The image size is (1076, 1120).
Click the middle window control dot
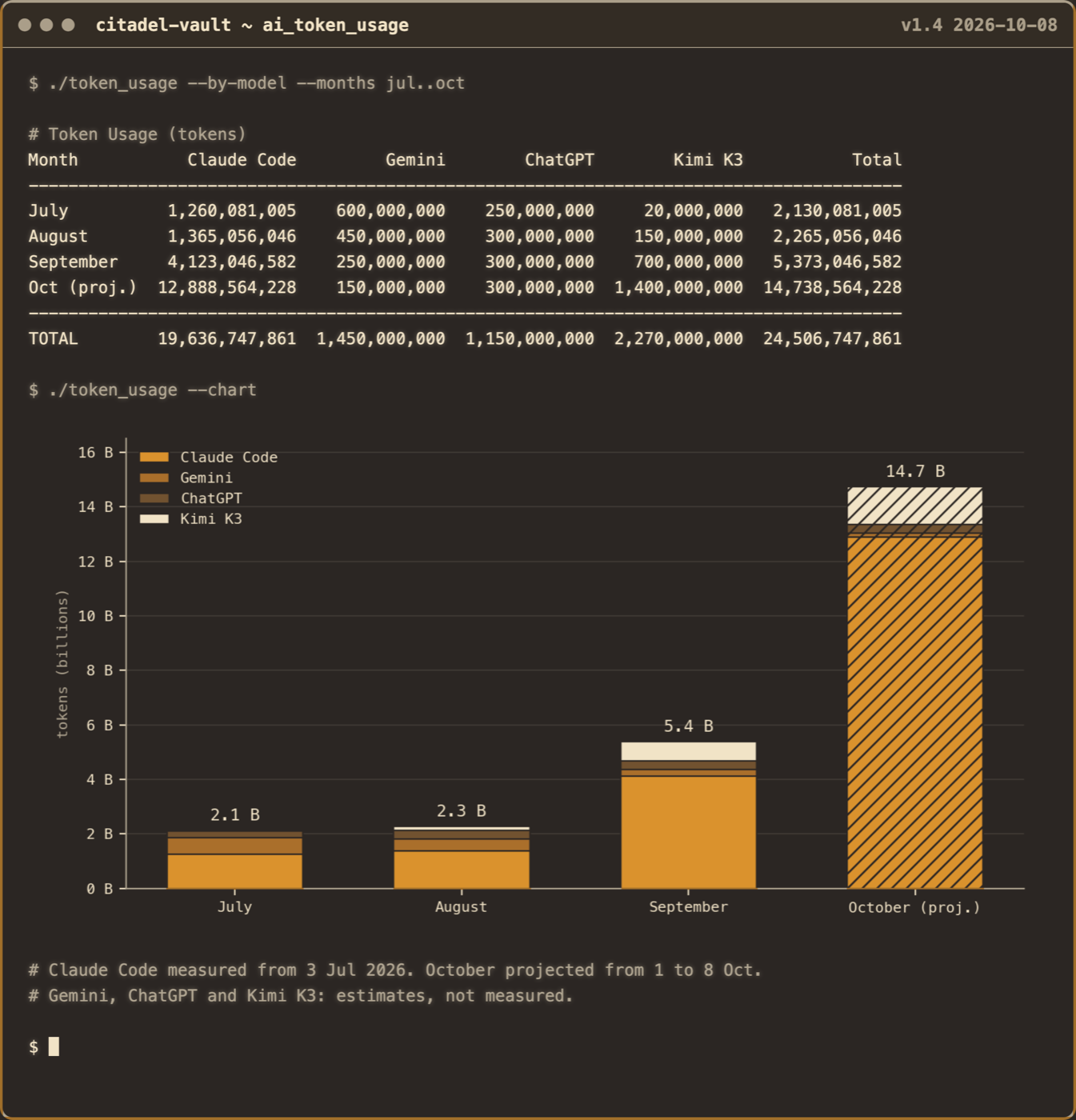tap(46, 25)
